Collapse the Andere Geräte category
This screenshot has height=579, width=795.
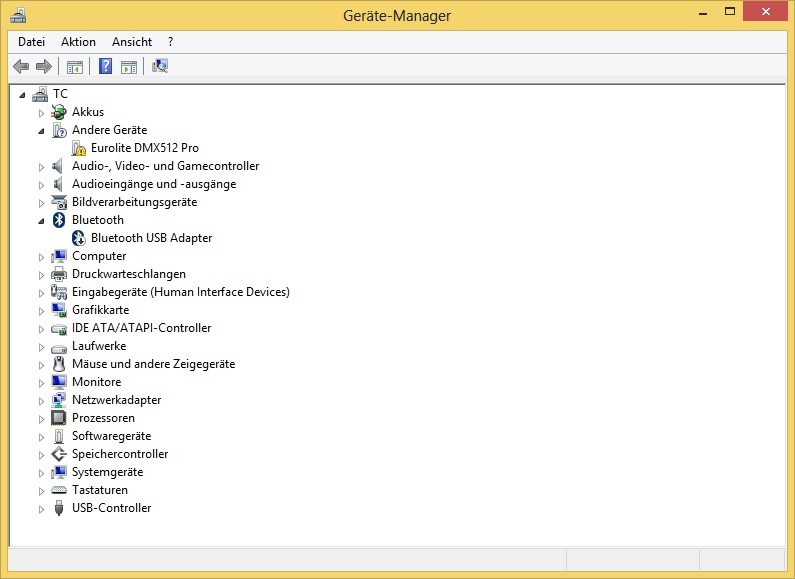(x=42, y=131)
